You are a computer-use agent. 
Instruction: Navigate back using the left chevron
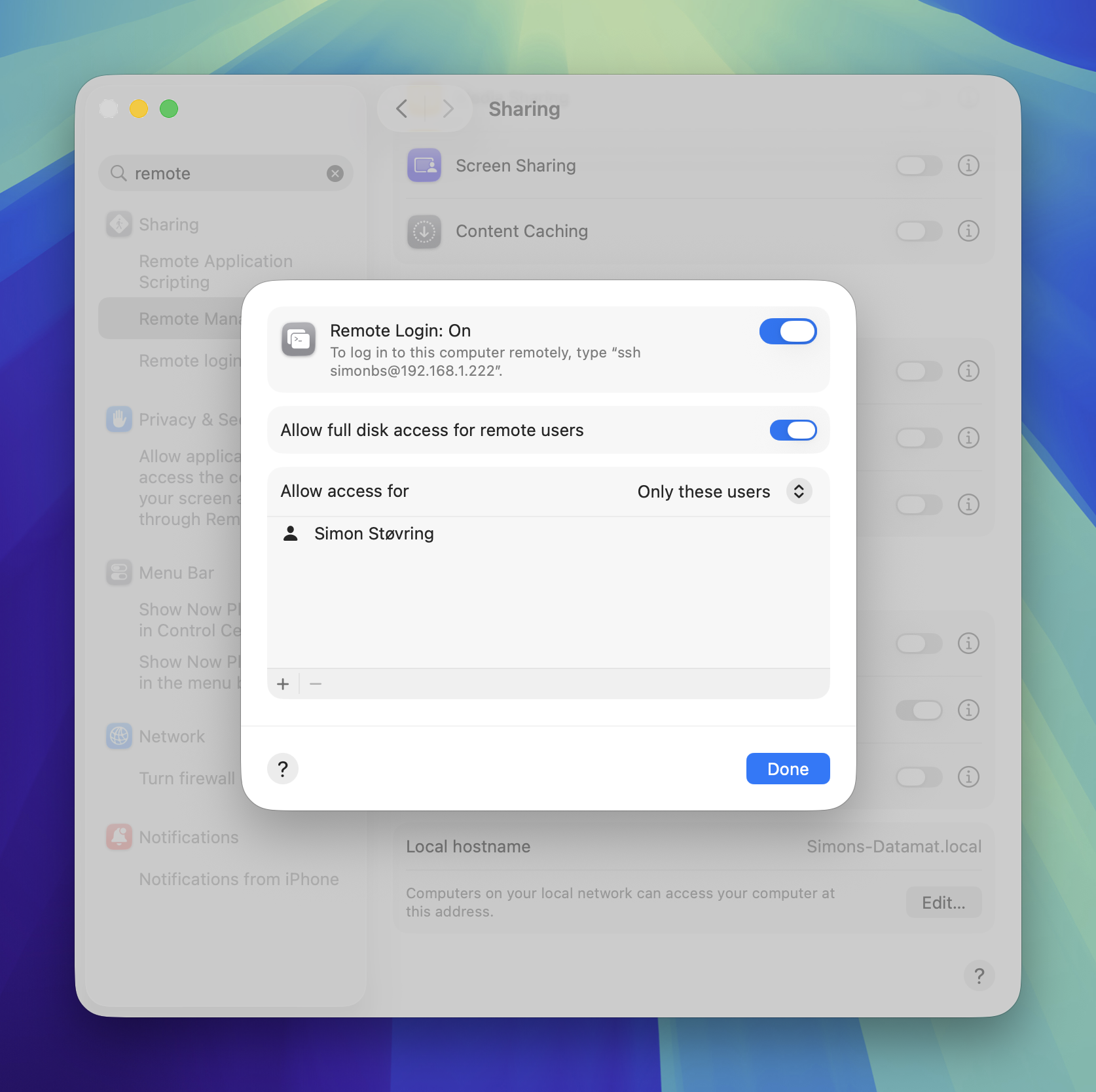(x=402, y=109)
